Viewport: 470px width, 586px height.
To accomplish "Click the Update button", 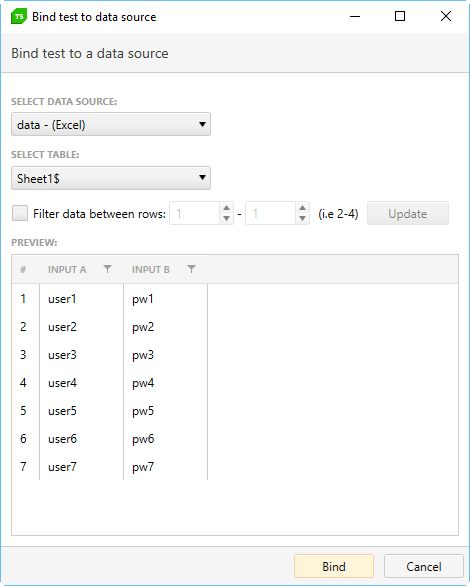I will 408,213.
